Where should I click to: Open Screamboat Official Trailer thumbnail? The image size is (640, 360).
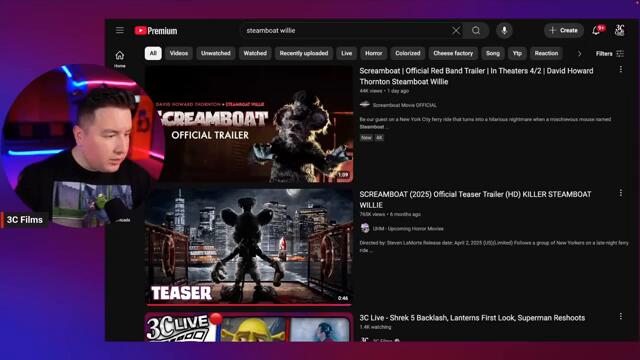click(x=249, y=124)
